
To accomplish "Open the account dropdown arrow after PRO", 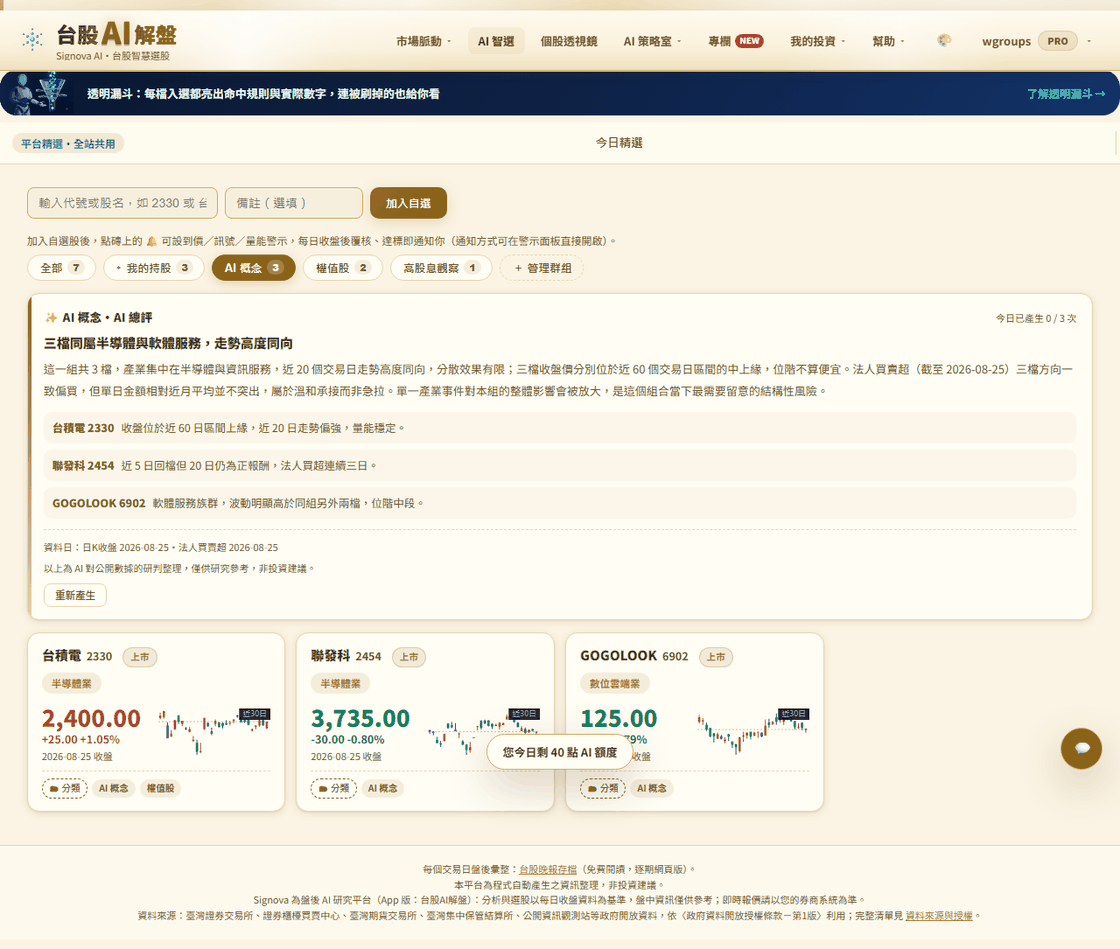I will coord(1089,41).
